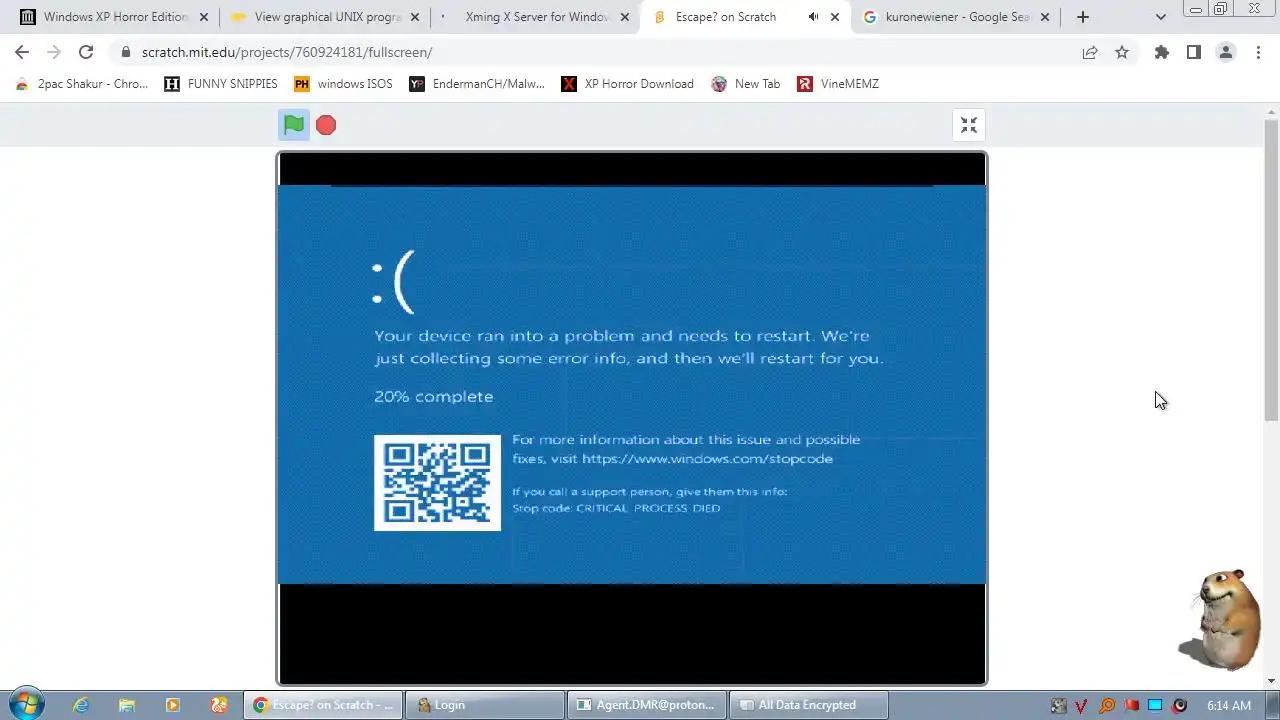Open the Windows Start orb
The image size is (1280, 720).
[27, 705]
